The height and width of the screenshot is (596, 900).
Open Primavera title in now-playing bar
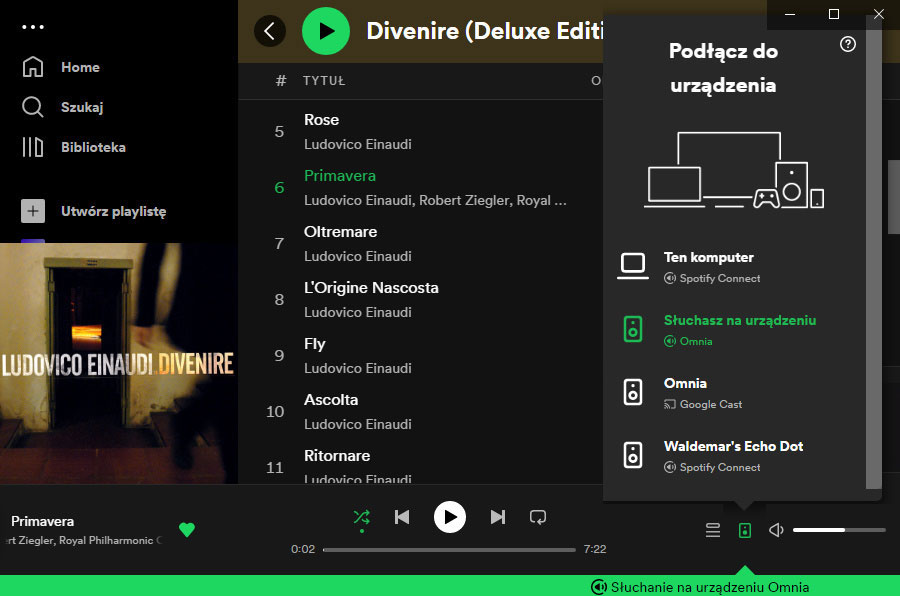(42, 521)
